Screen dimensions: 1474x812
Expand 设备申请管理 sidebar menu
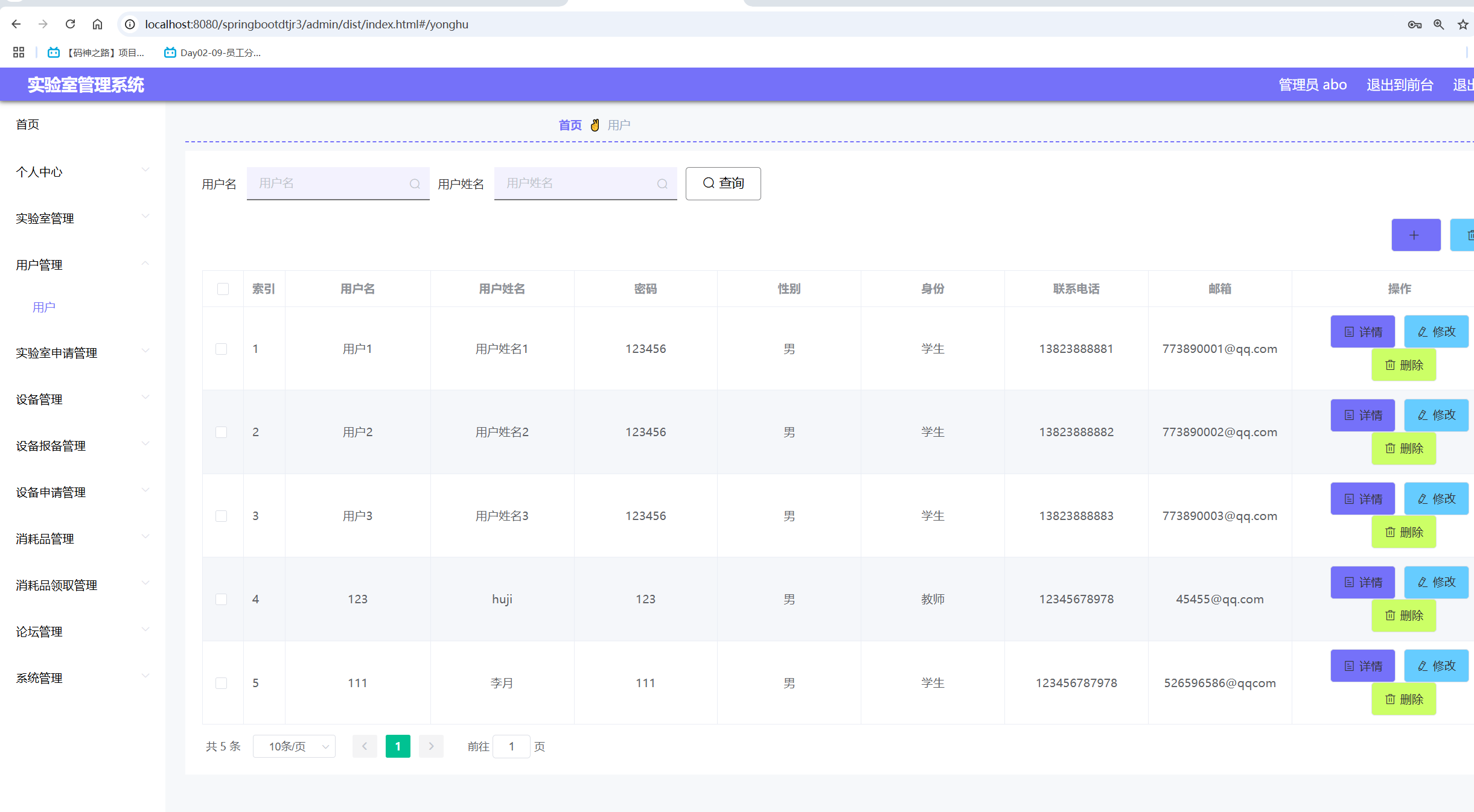pyautogui.click(x=83, y=492)
